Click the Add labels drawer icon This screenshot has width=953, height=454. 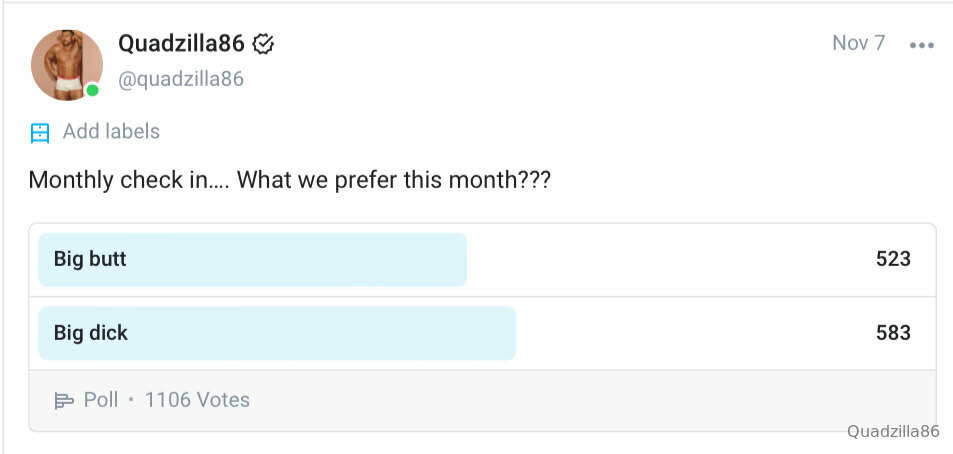tap(40, 132)
